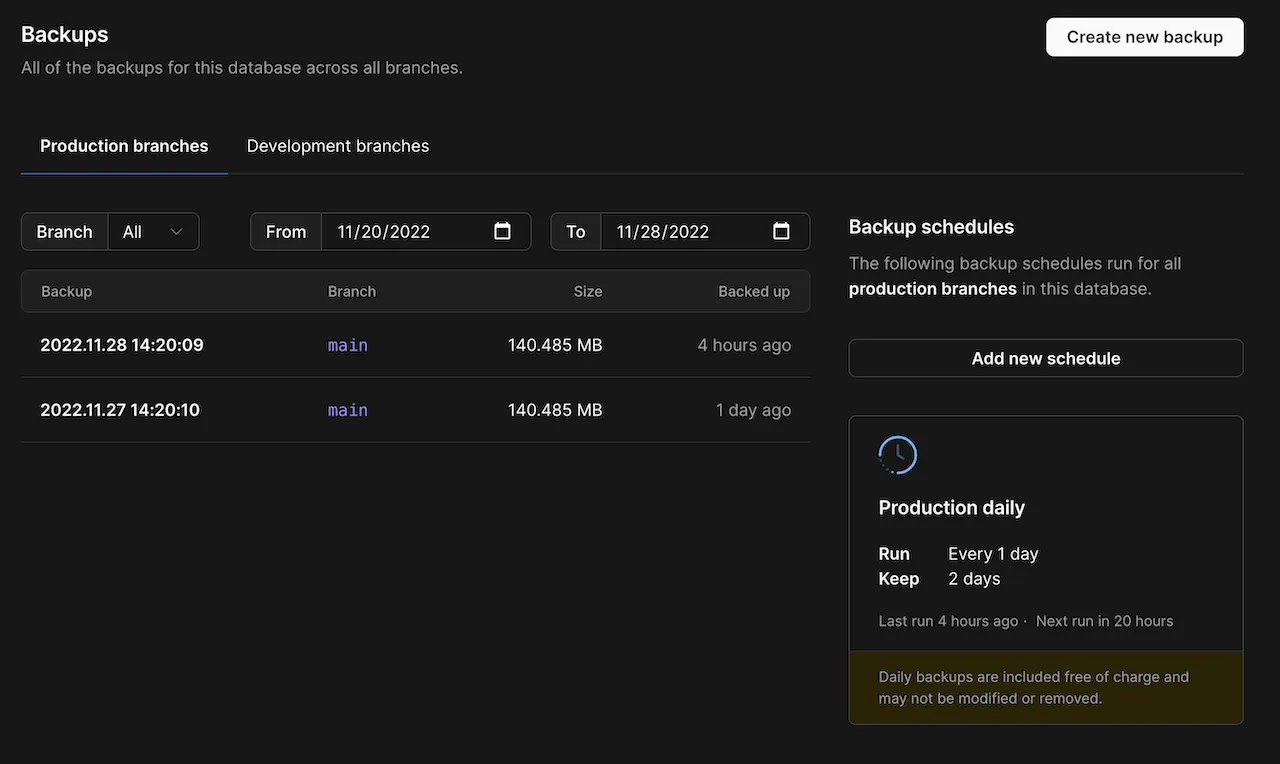Open backup 2022.11.28 14:20:09
Viewport: 1280px width, 764px height.
pyautogui.click(x=122, y=345)
